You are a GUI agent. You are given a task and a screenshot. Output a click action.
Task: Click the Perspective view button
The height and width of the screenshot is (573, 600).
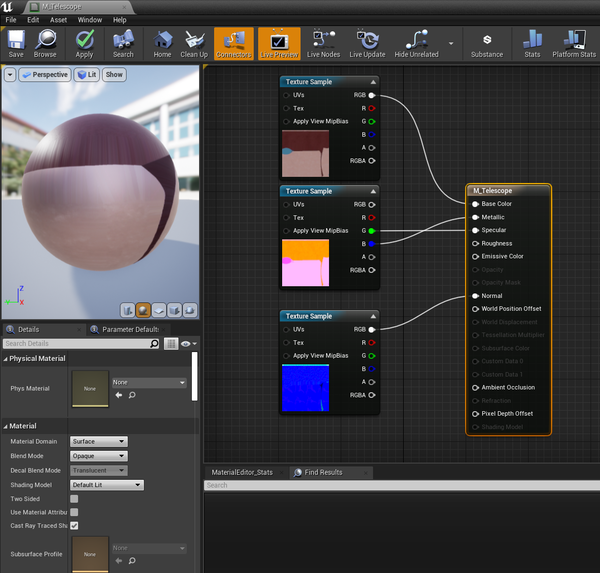coord(45,75)
